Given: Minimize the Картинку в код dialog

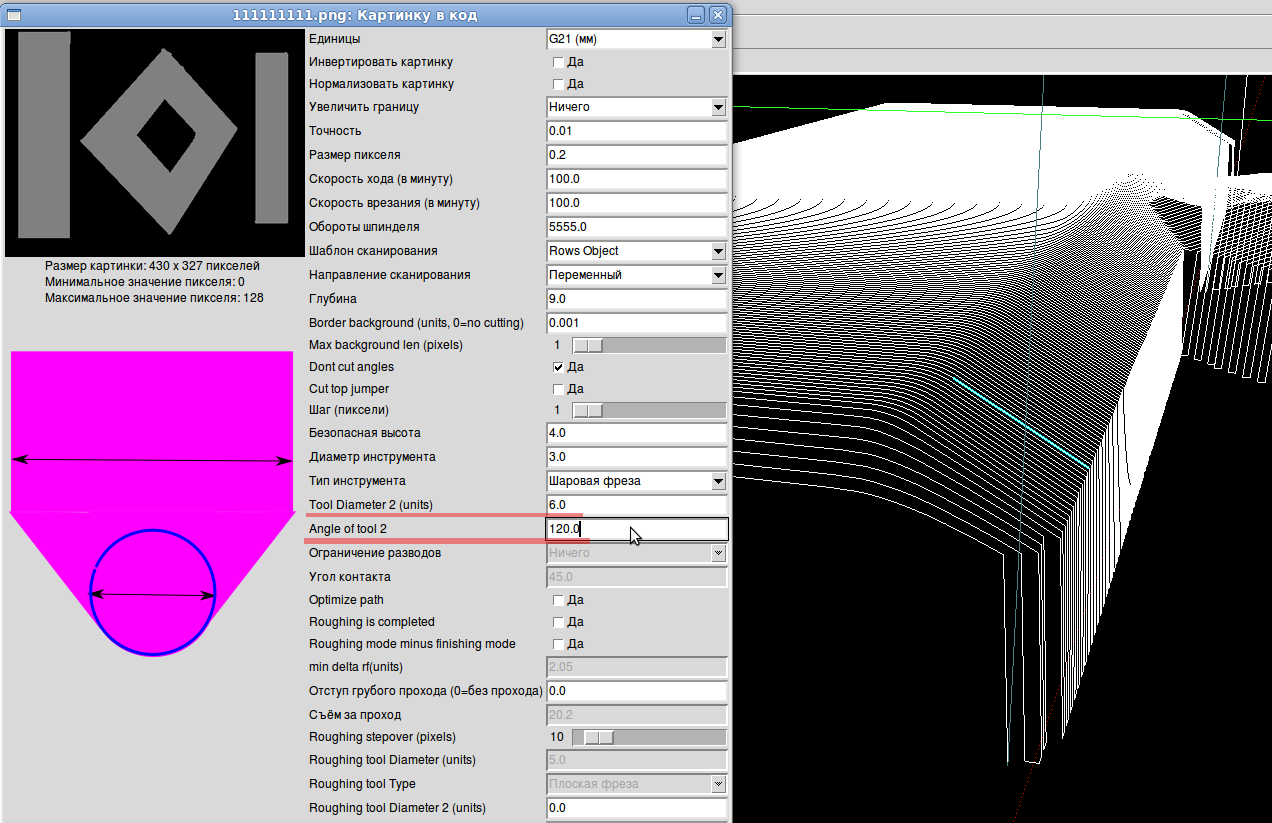Looking at the screenshot, I should pos(697,15).
